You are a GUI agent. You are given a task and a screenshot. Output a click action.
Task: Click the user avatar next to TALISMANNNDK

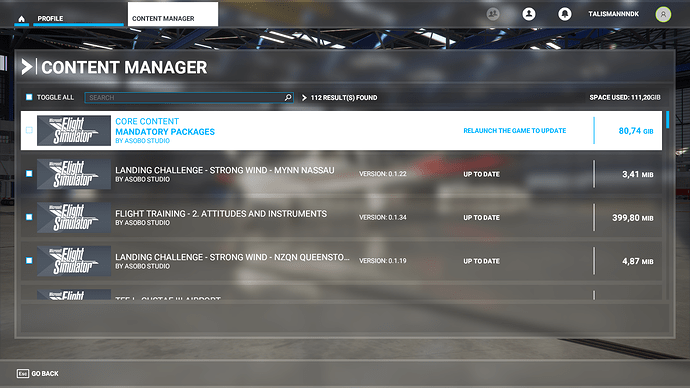[x=663, y=15]
